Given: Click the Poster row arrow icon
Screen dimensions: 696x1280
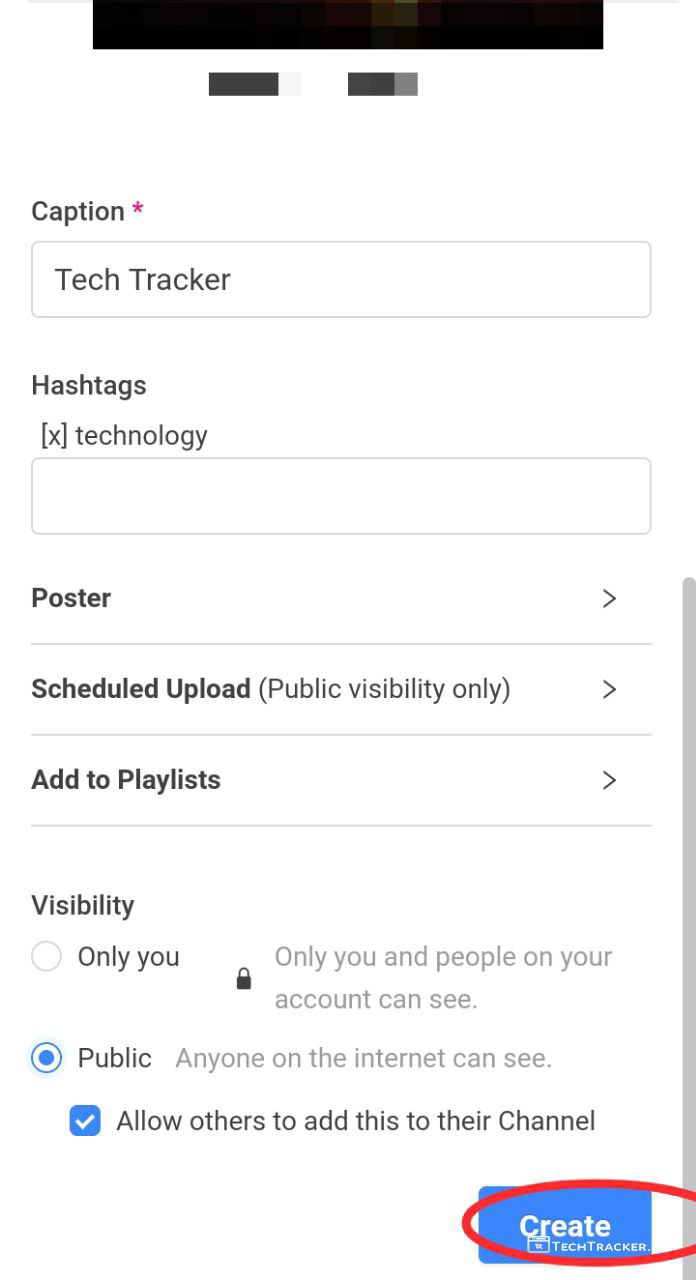Looking at the screenshot, I should coord(609,598).
